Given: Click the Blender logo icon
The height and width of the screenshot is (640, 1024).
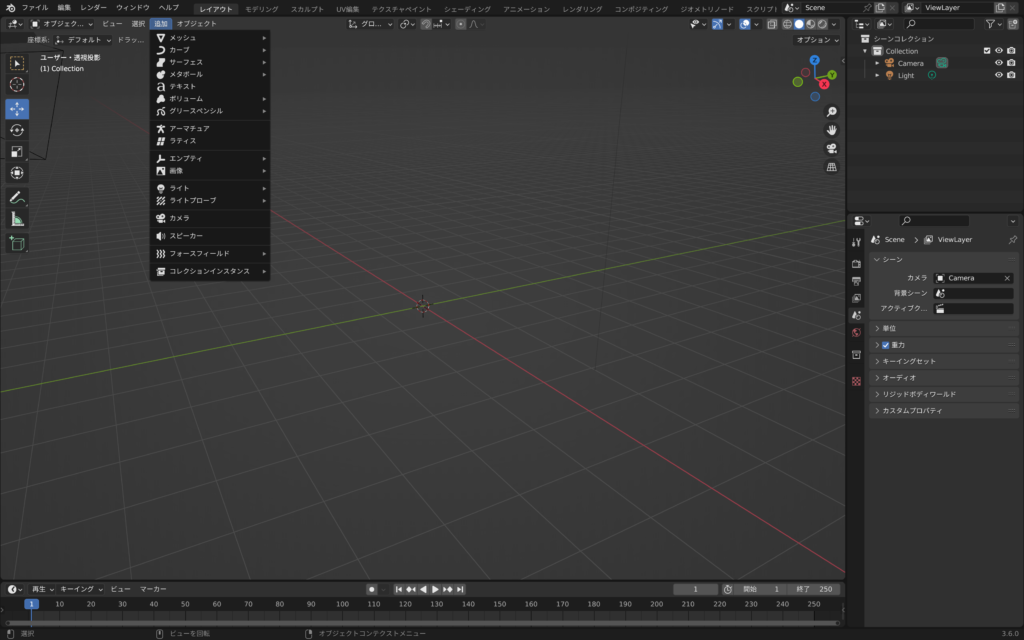Looking at the screenshot, I should click(x=10, y=8).
